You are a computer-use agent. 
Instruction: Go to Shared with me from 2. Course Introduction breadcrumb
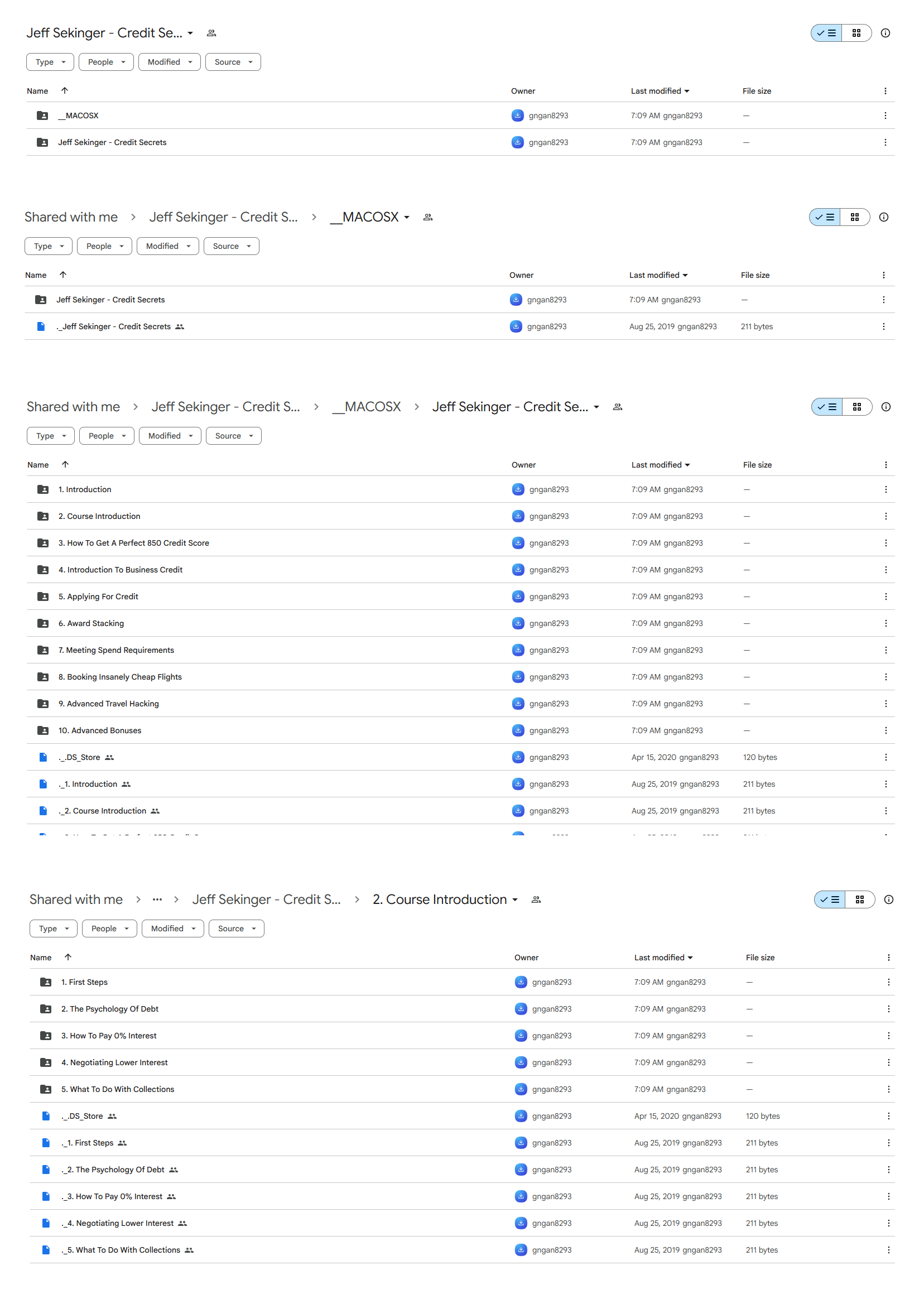coord(76,899)
